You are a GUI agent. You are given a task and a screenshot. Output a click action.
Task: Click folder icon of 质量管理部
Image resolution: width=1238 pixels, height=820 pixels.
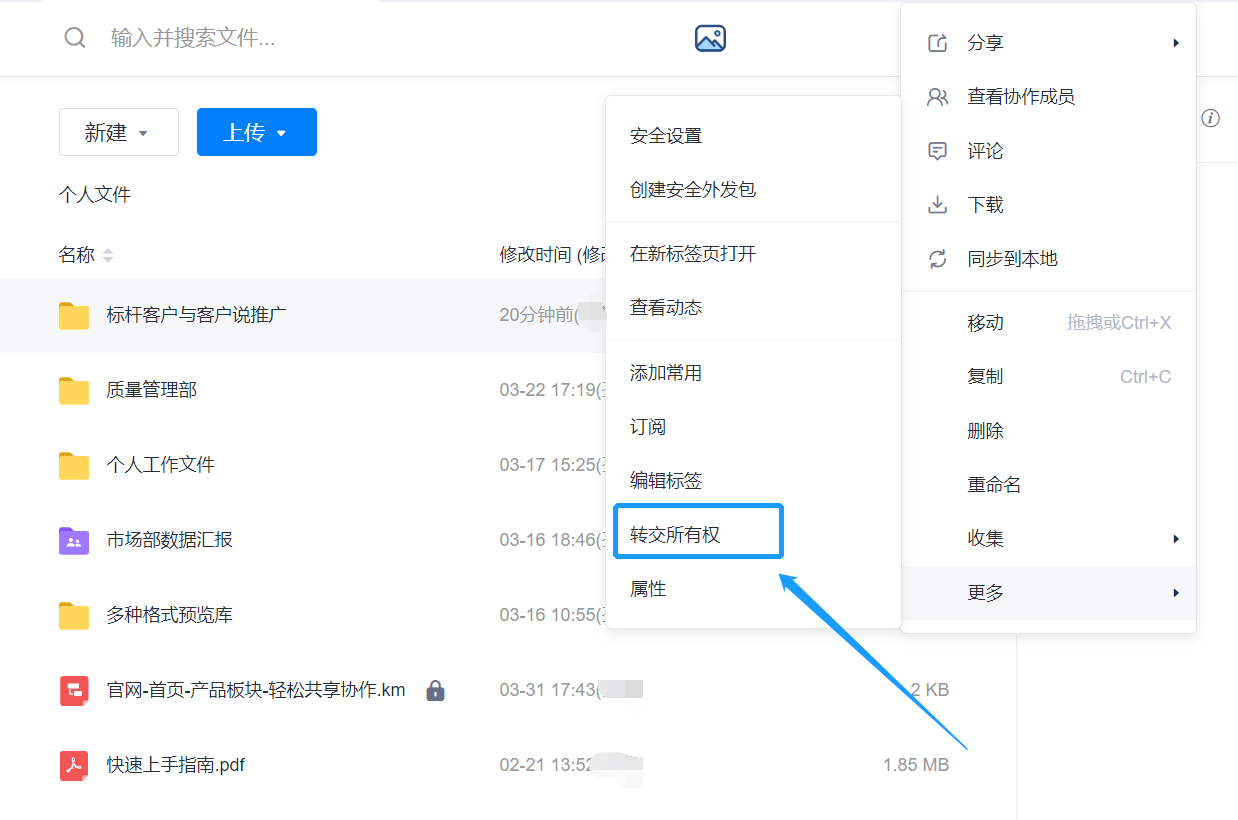coord(74,391)
